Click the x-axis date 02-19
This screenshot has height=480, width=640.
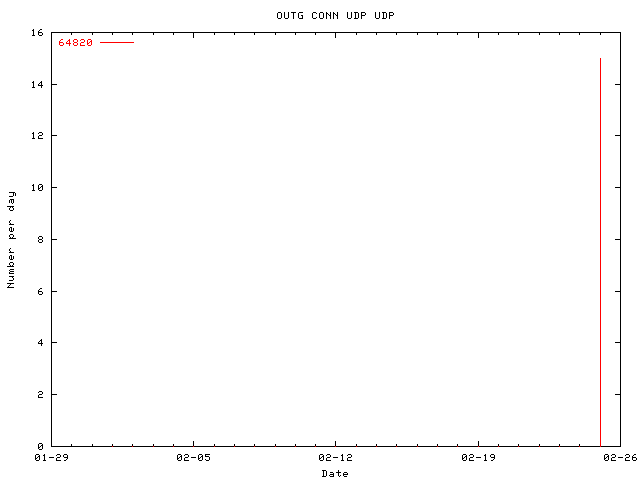point(478,458)
